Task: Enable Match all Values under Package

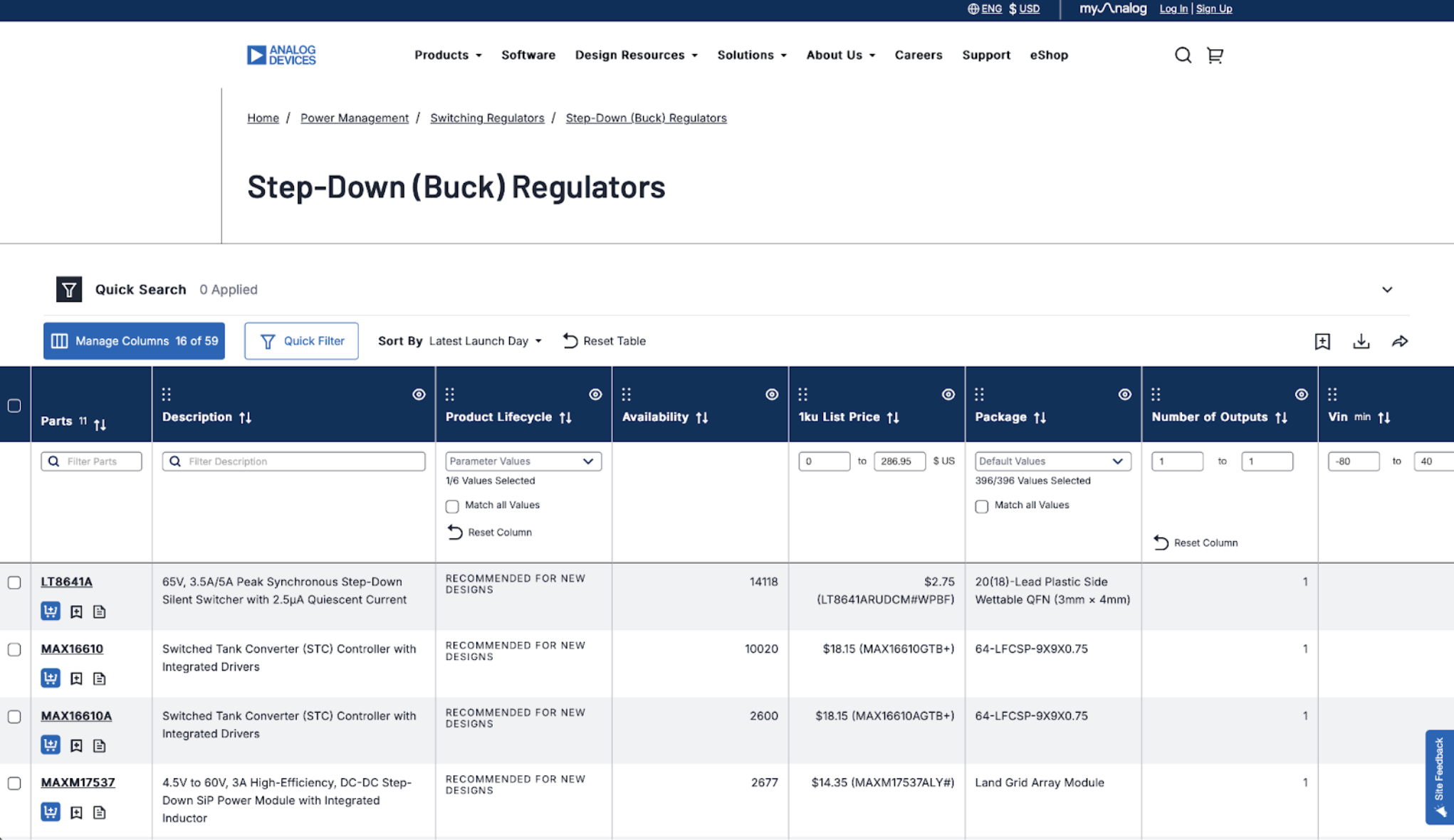Action: (x=982, y=506)
